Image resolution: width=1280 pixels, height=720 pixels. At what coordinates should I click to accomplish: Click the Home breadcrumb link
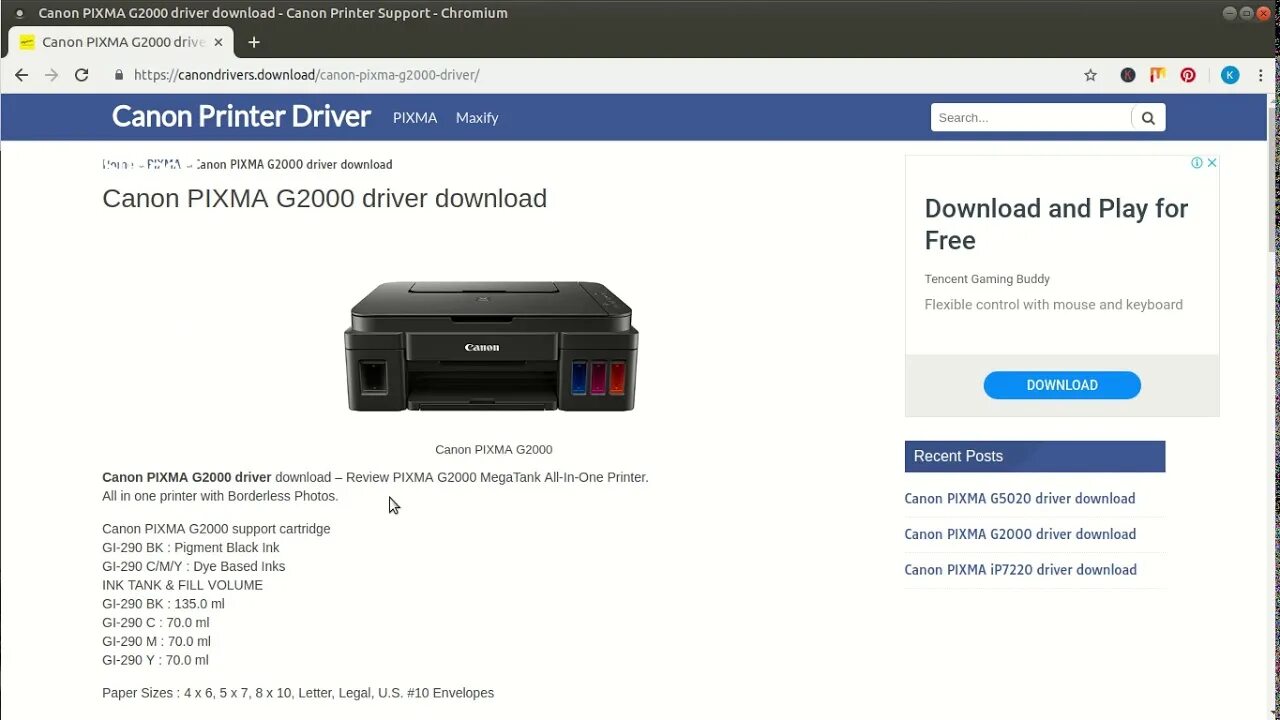pos(117,164)
